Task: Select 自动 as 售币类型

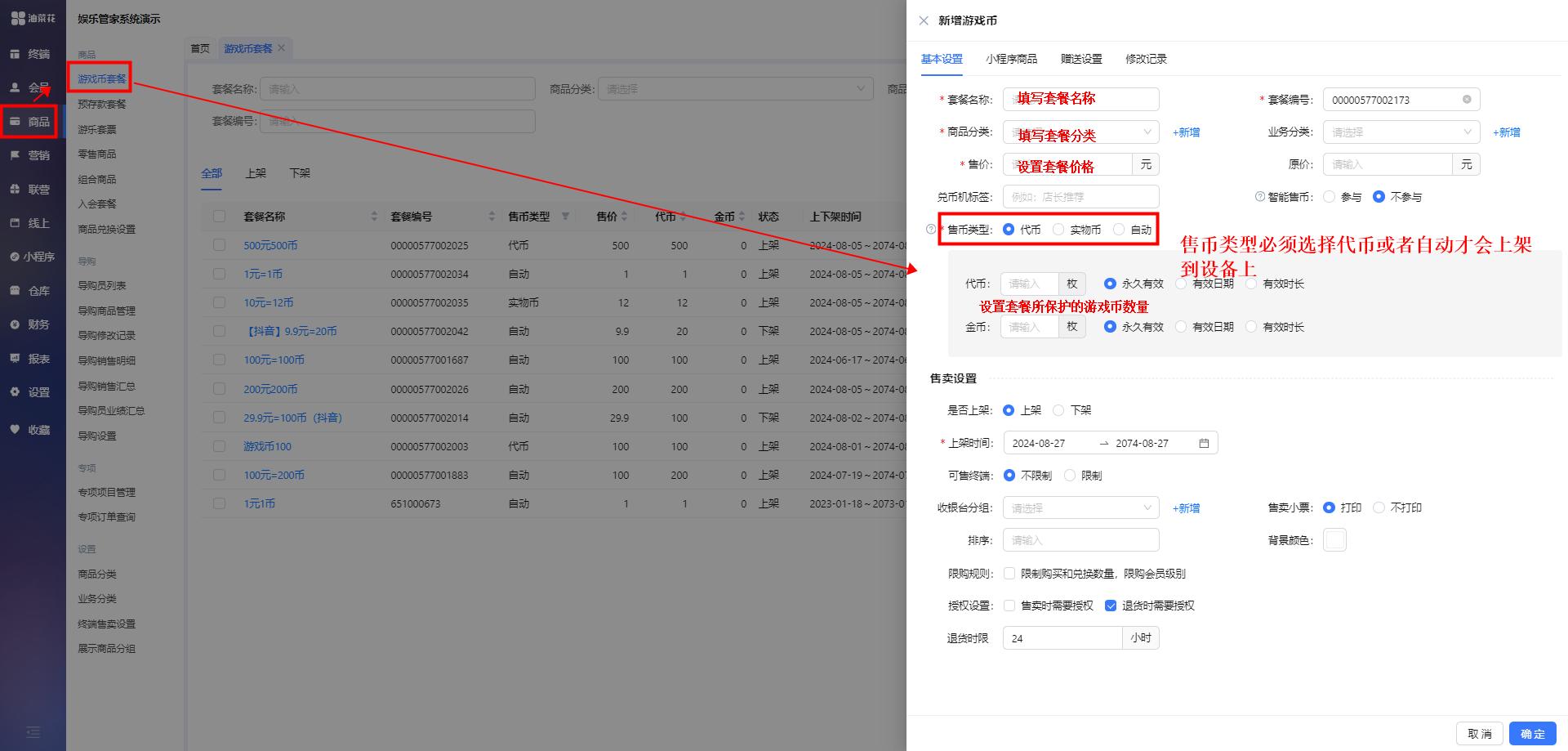Action: click(1119, 230)
